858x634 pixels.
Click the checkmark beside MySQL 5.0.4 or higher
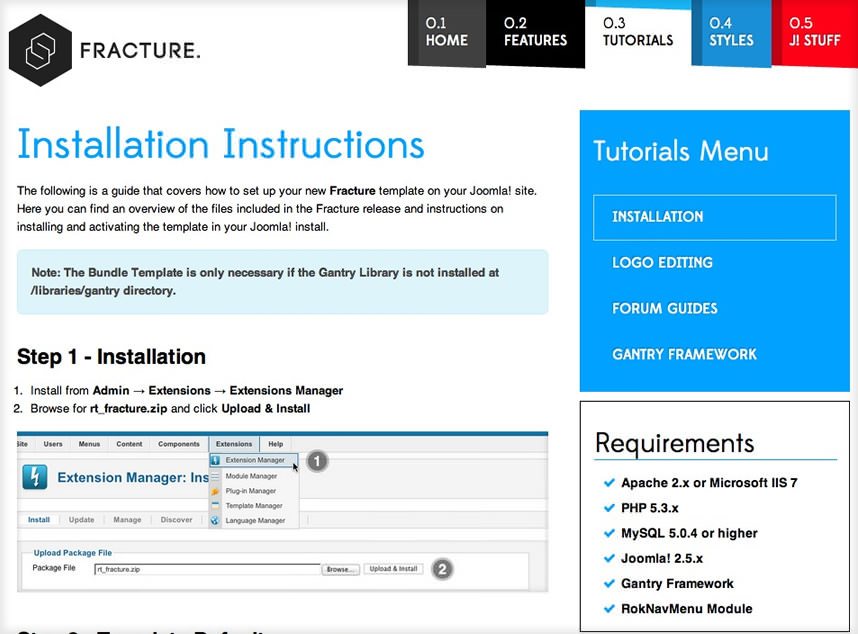608,533
